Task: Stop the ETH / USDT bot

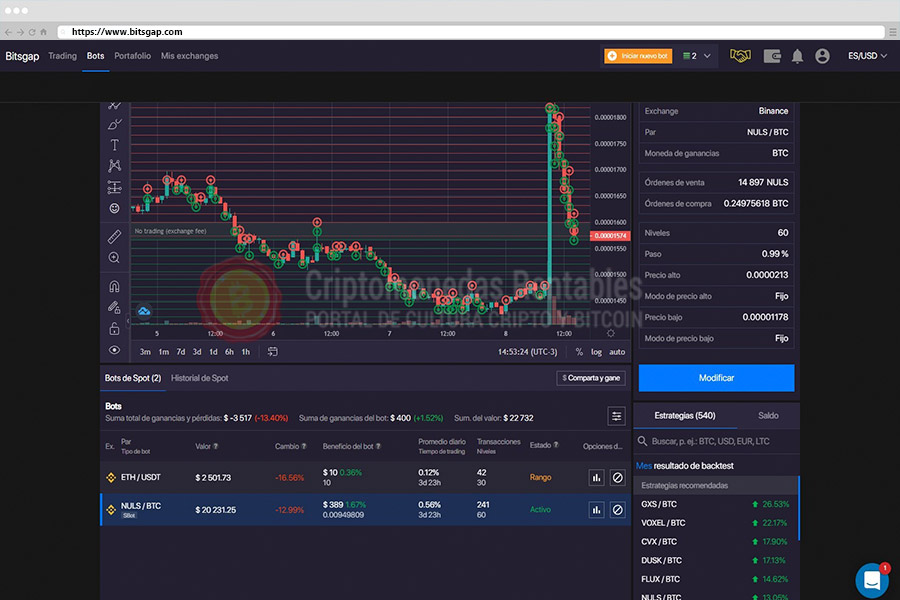Action: pos(617,478)
